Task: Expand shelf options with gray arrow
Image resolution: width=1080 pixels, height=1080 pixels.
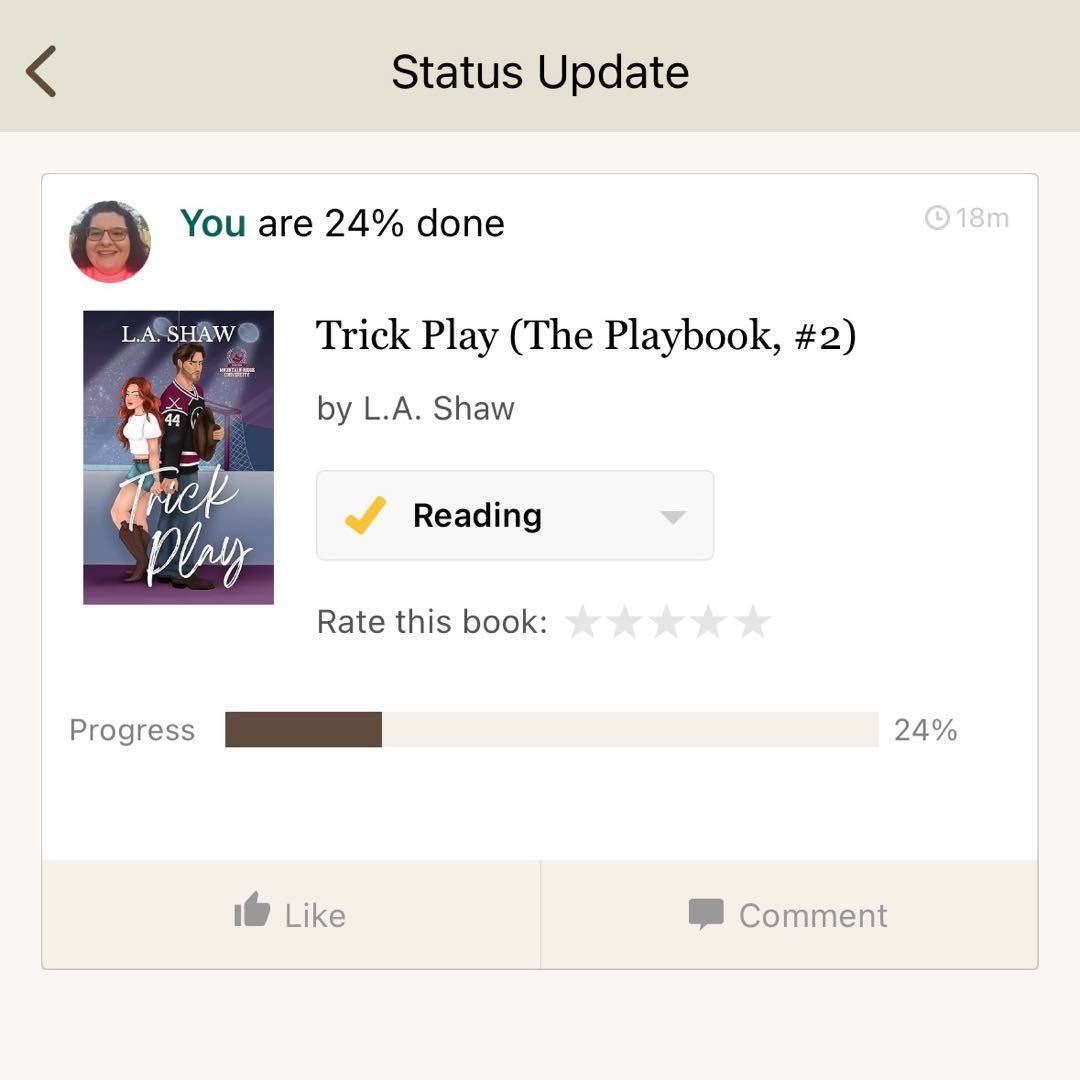Action: [x=672, y=517]
